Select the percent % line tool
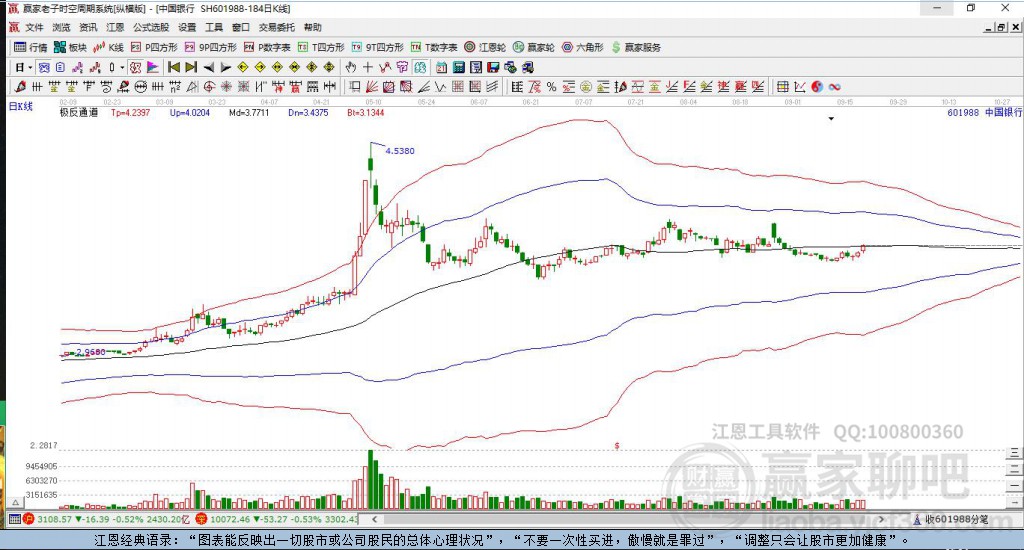Image resolution: width=1024 pixels, height=550 pixels. tap(551, 86)
